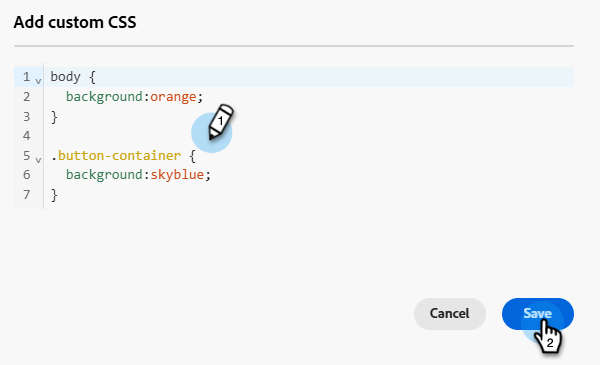Place cursor in the word skyblue

point(177,175)
